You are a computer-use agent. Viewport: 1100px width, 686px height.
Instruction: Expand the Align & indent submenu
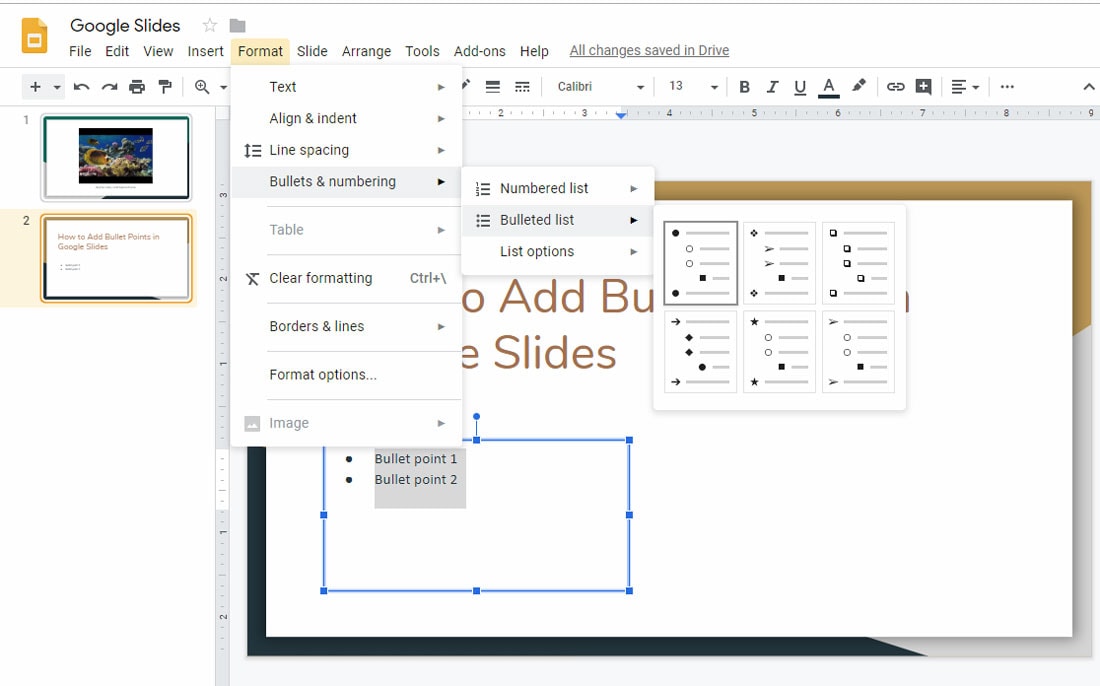pyautogui.click(x=347, y=119)
